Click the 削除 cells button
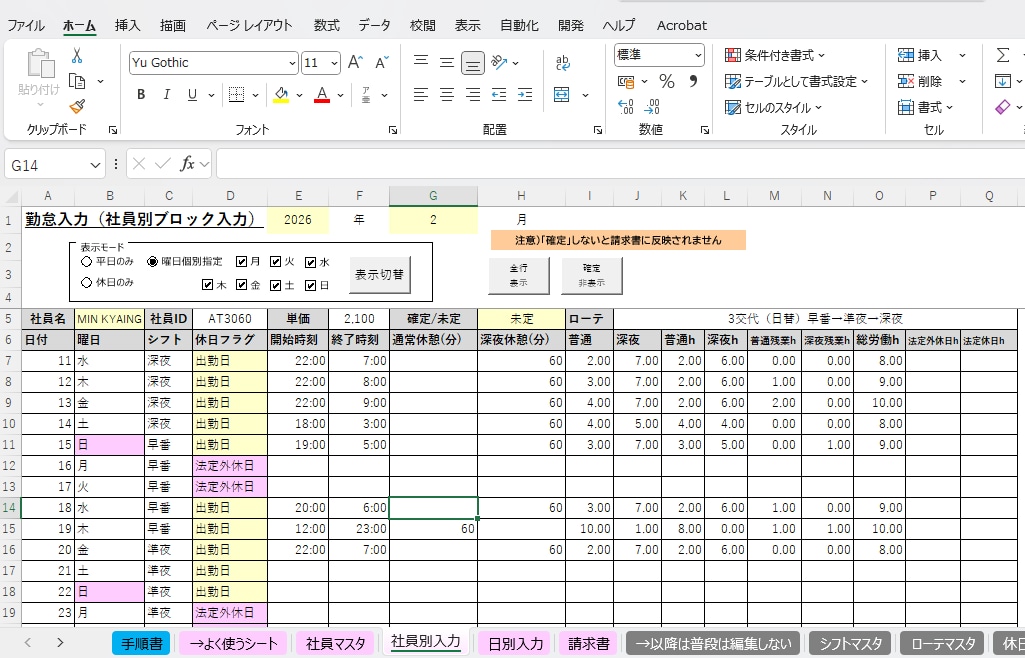 coord(920,82)
